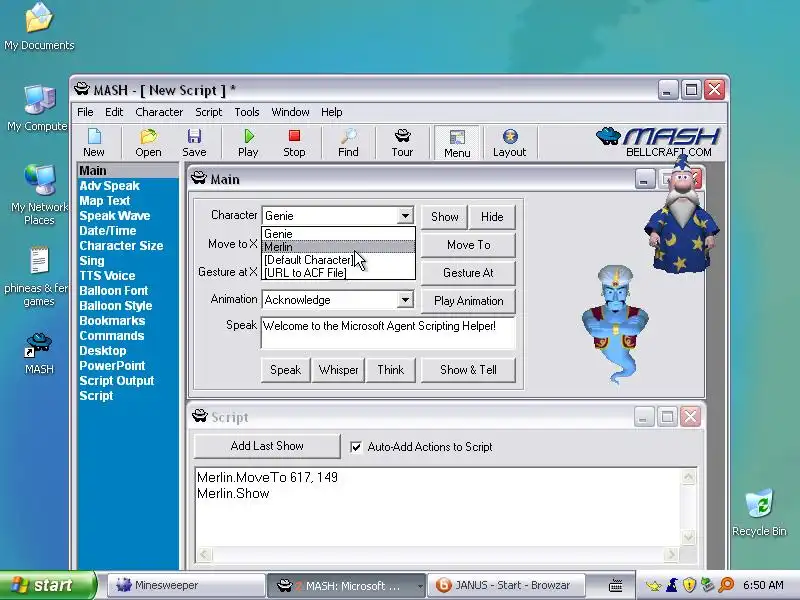
Task: Select Adv Speak in the sidebar
Action: coord(109,186)
